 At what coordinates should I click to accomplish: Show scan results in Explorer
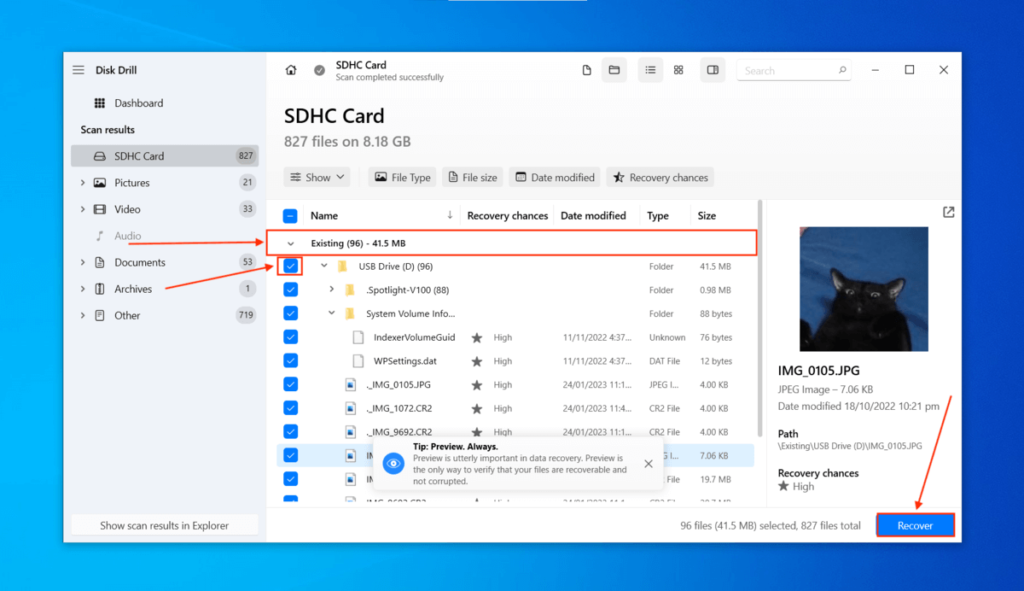[x=164, y=524]
